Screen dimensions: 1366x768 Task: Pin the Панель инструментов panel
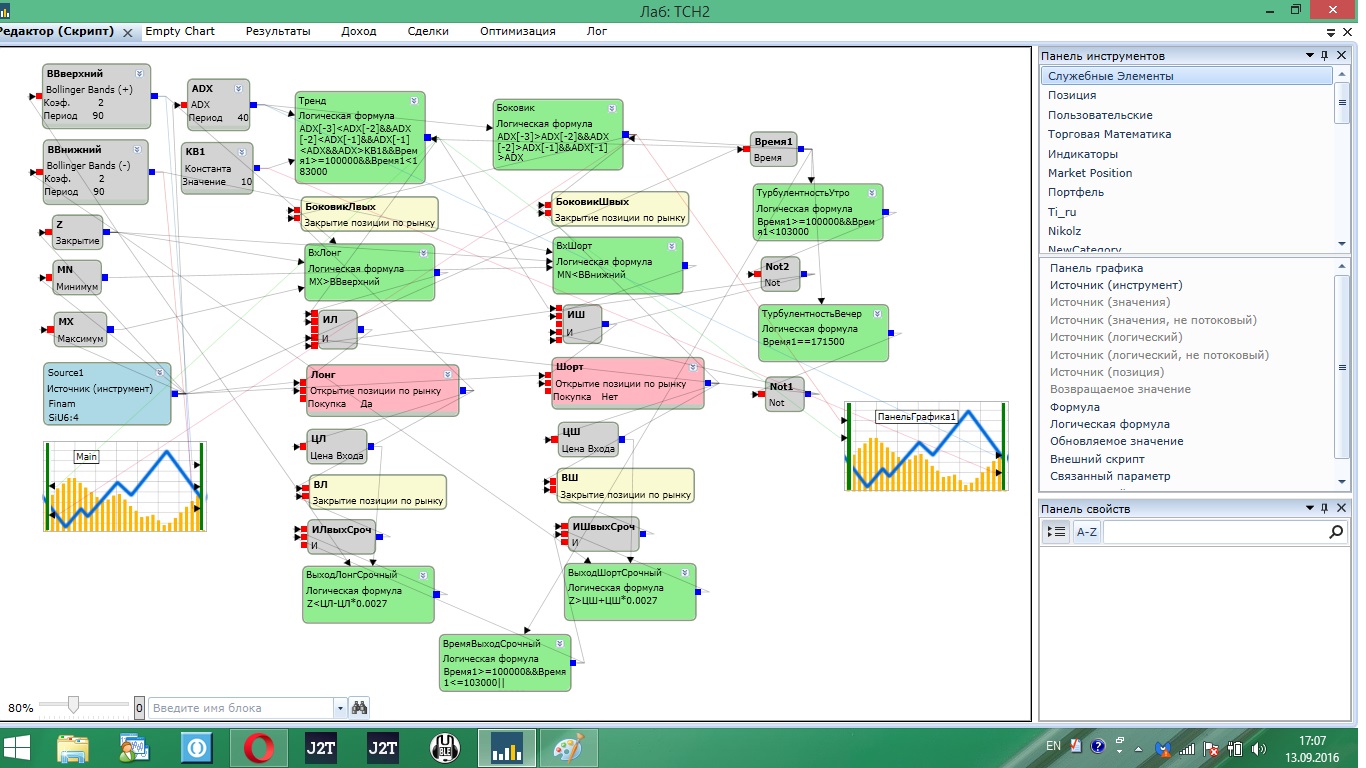coord(1325,56)
